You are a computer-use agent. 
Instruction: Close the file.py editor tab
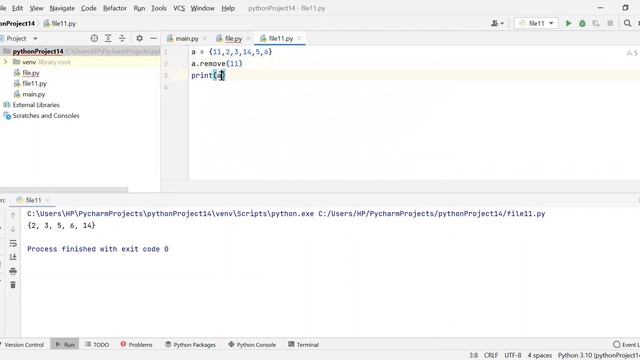tap(248, 38)
